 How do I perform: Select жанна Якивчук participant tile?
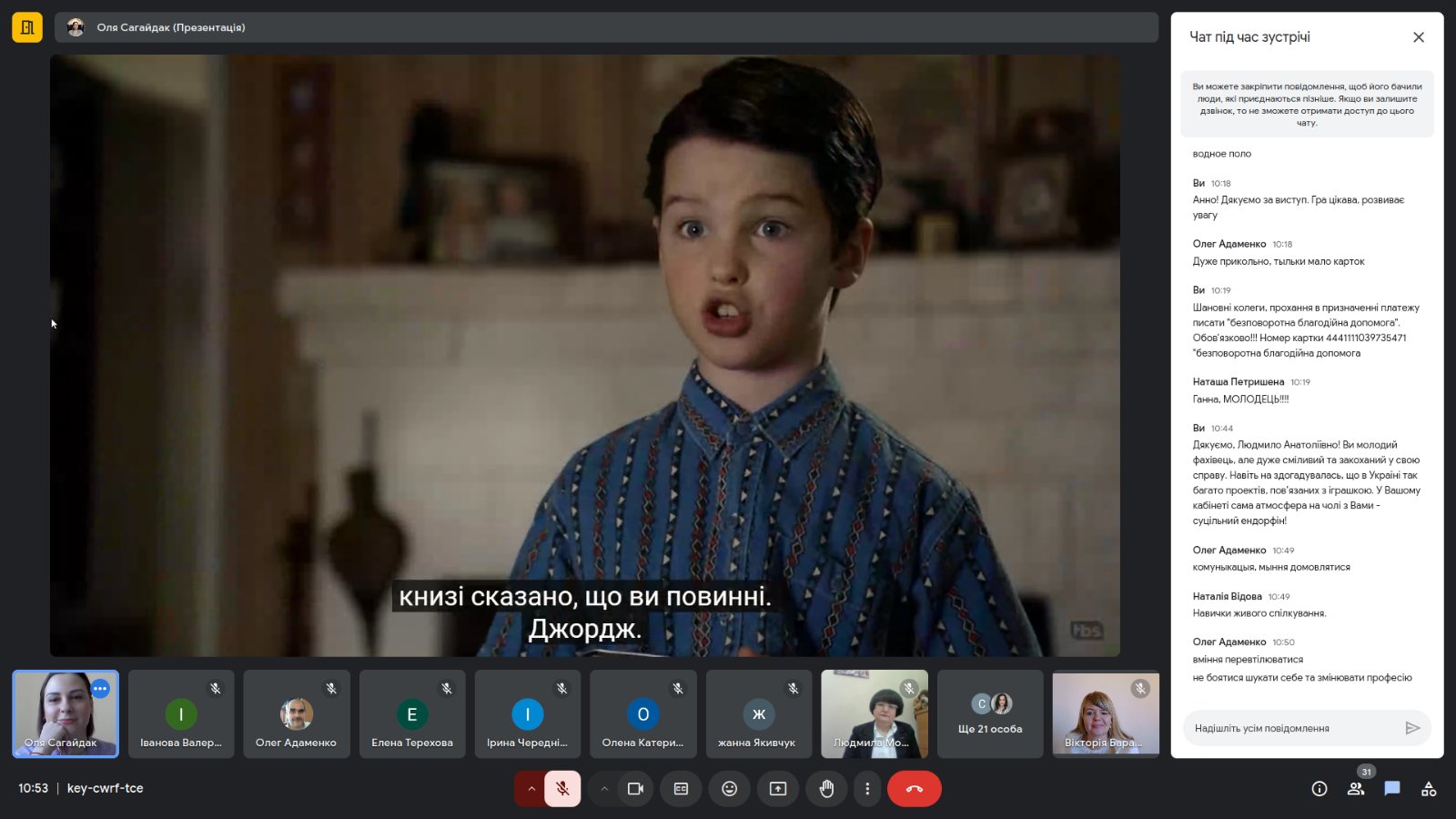click(759, 714)
